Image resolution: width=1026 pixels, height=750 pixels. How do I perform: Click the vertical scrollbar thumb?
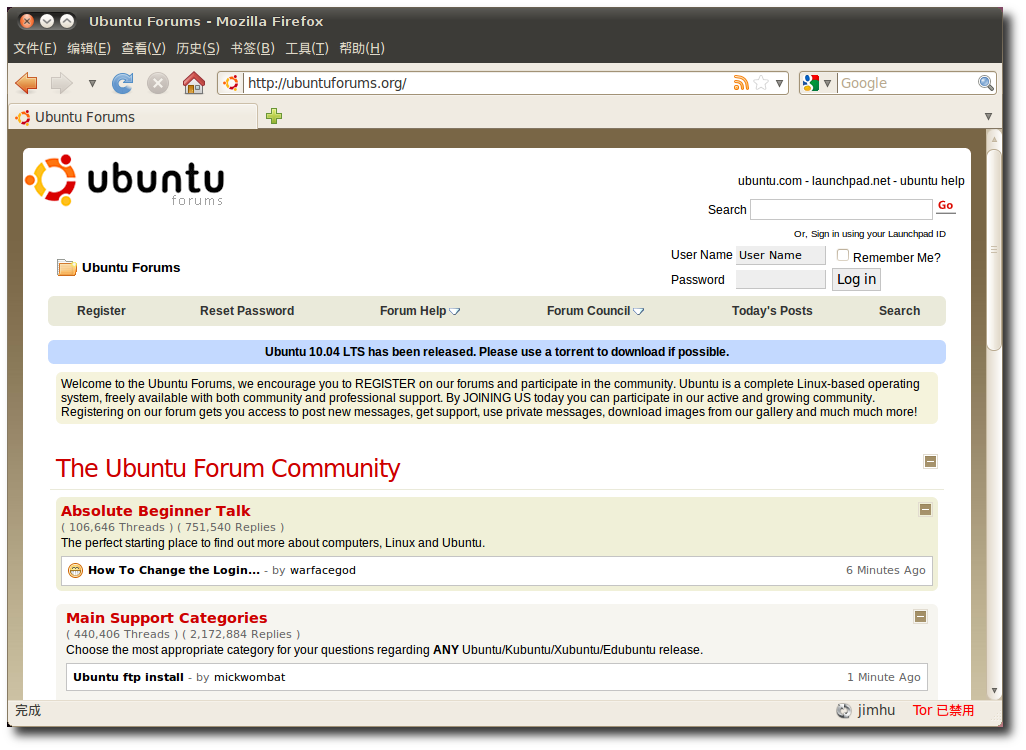(994, 250)
